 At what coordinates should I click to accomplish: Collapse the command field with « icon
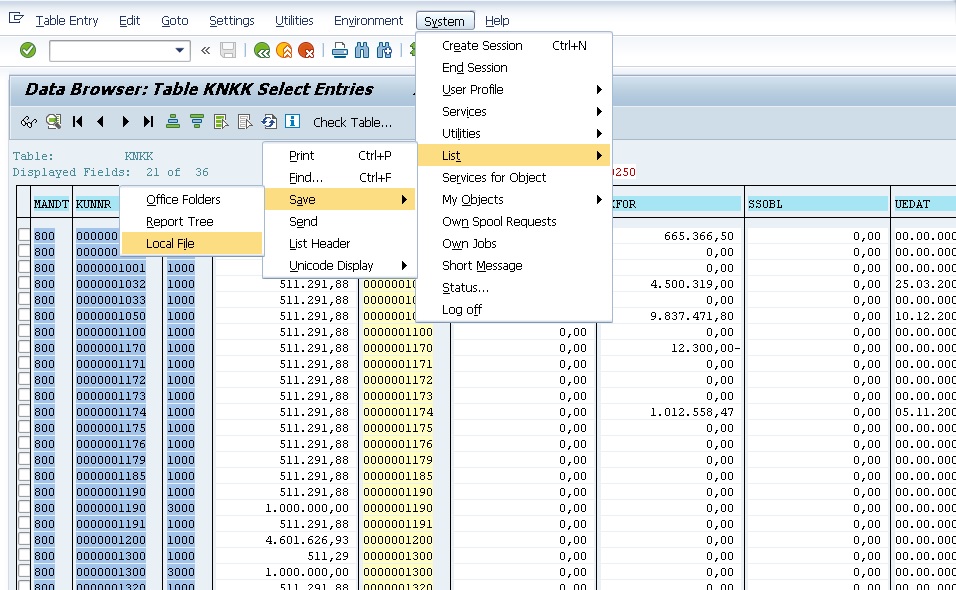click(x=205, y=51)
